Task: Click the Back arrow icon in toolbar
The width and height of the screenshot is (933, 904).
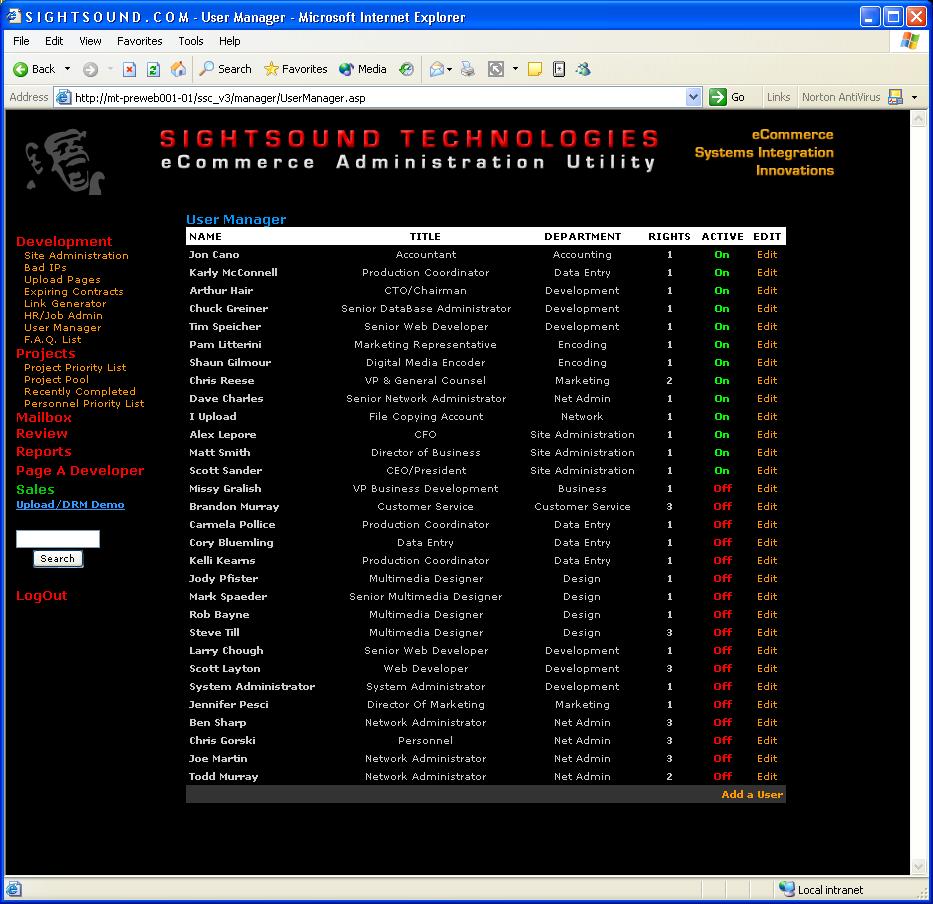Action: point(21,70)
